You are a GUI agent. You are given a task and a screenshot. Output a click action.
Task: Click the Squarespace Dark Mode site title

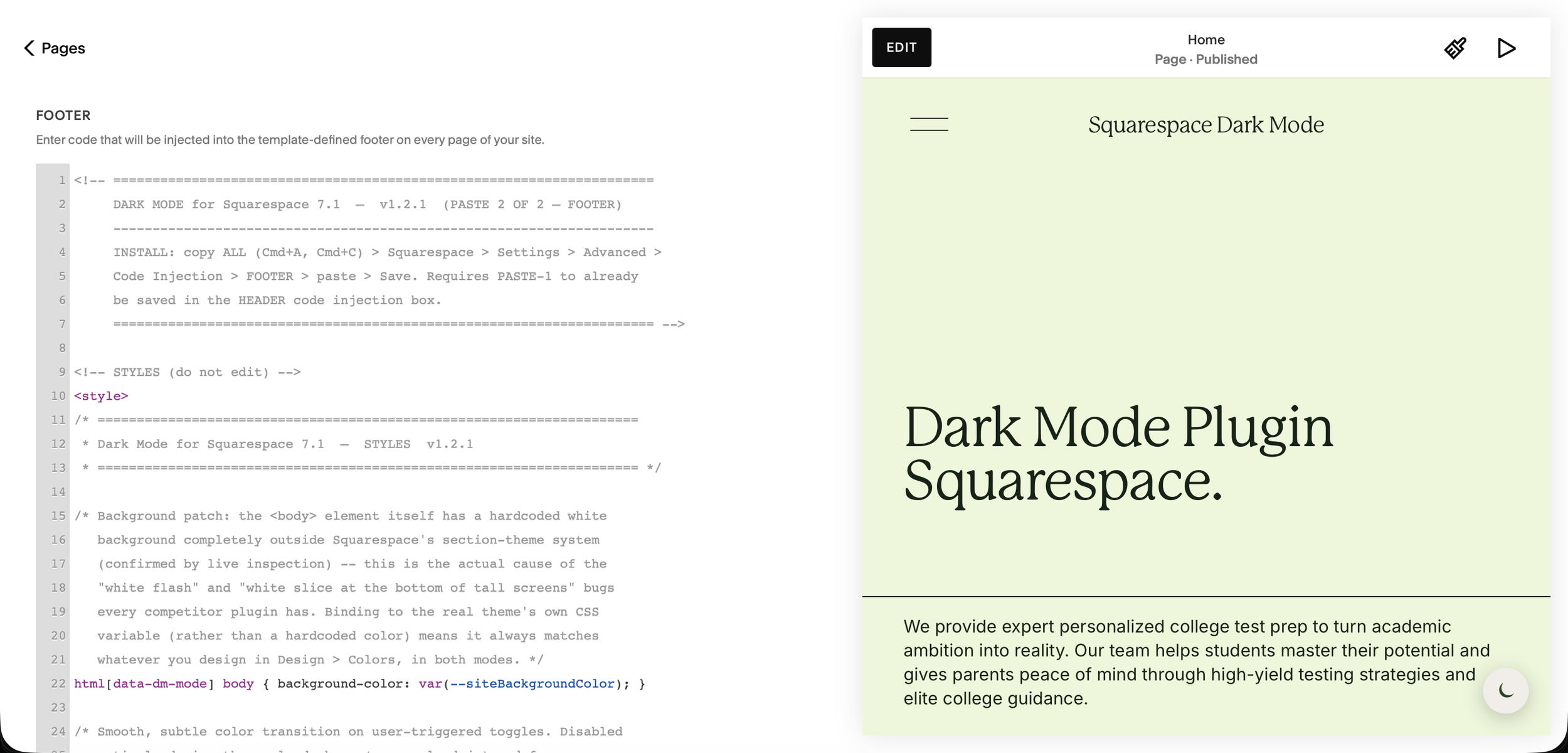pos(1206,125)
